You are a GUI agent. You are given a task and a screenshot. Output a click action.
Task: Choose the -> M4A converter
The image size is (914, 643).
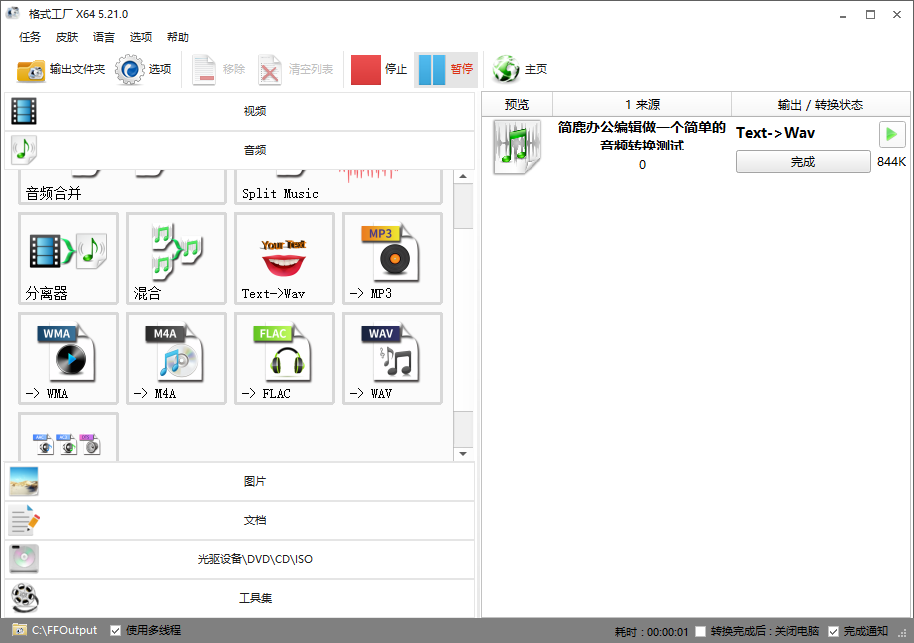pyautogui.click(x=177, y=359)
